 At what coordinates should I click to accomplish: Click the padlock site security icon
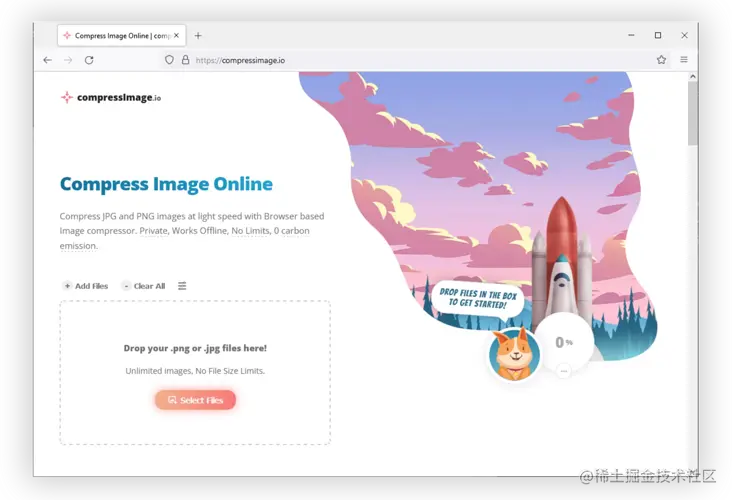[x=185, y=60]
